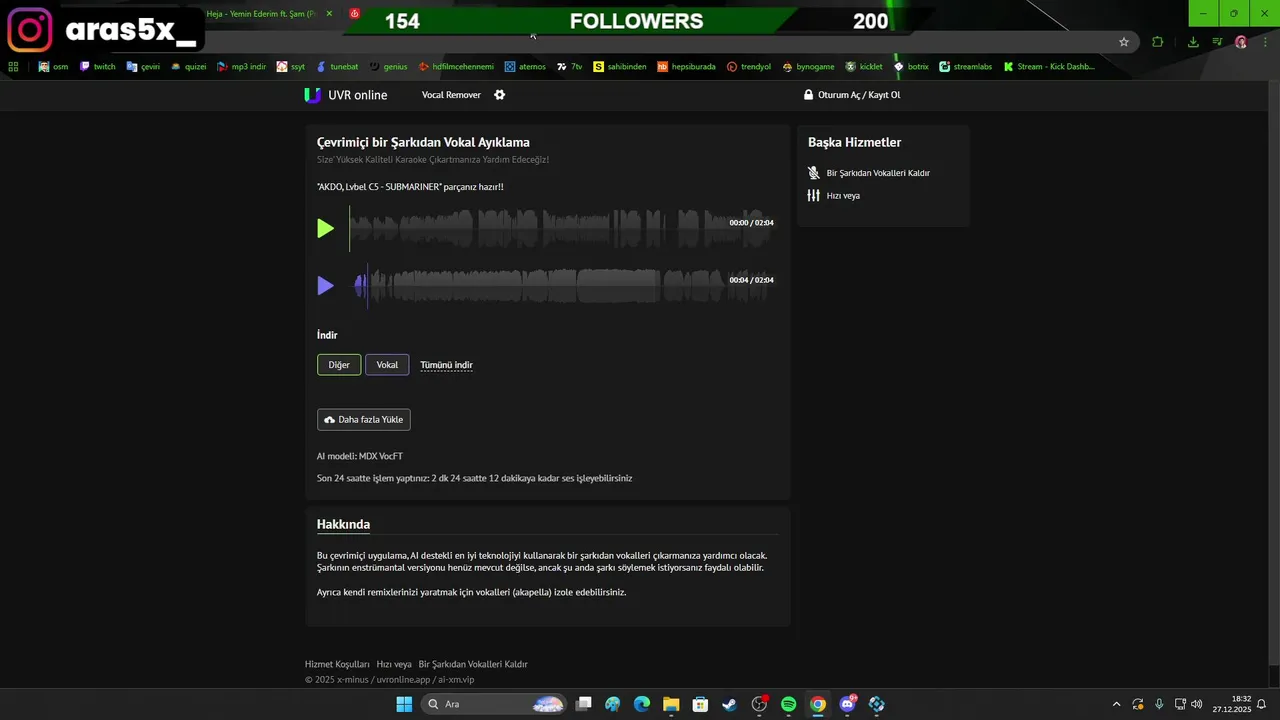The width and height of the screenshot is (1280, 720).
Task: Download the Diğer instrumental track
Action: pyautogui.click(x=339, y=365)
